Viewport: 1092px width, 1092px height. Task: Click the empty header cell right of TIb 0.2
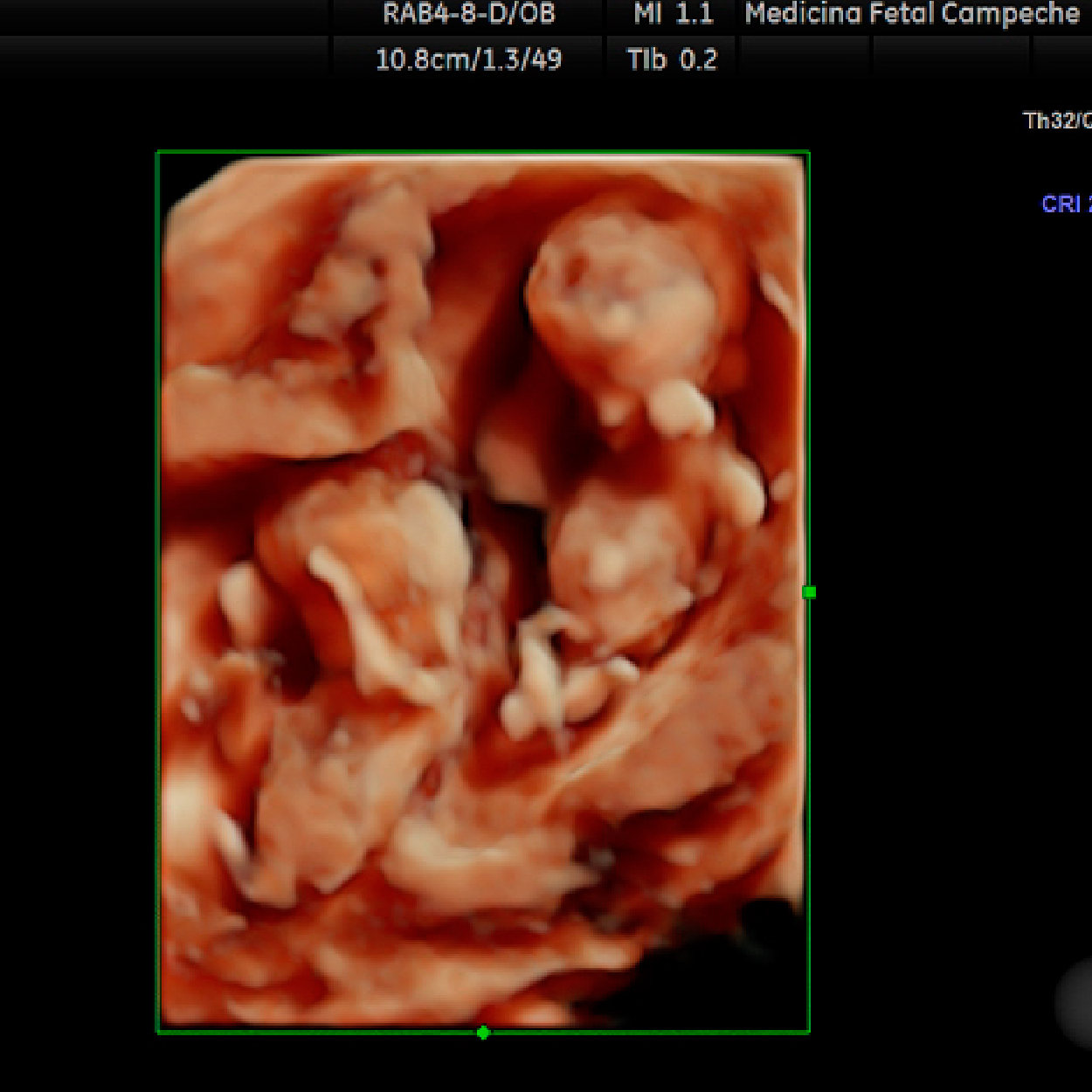coord(804,59)
